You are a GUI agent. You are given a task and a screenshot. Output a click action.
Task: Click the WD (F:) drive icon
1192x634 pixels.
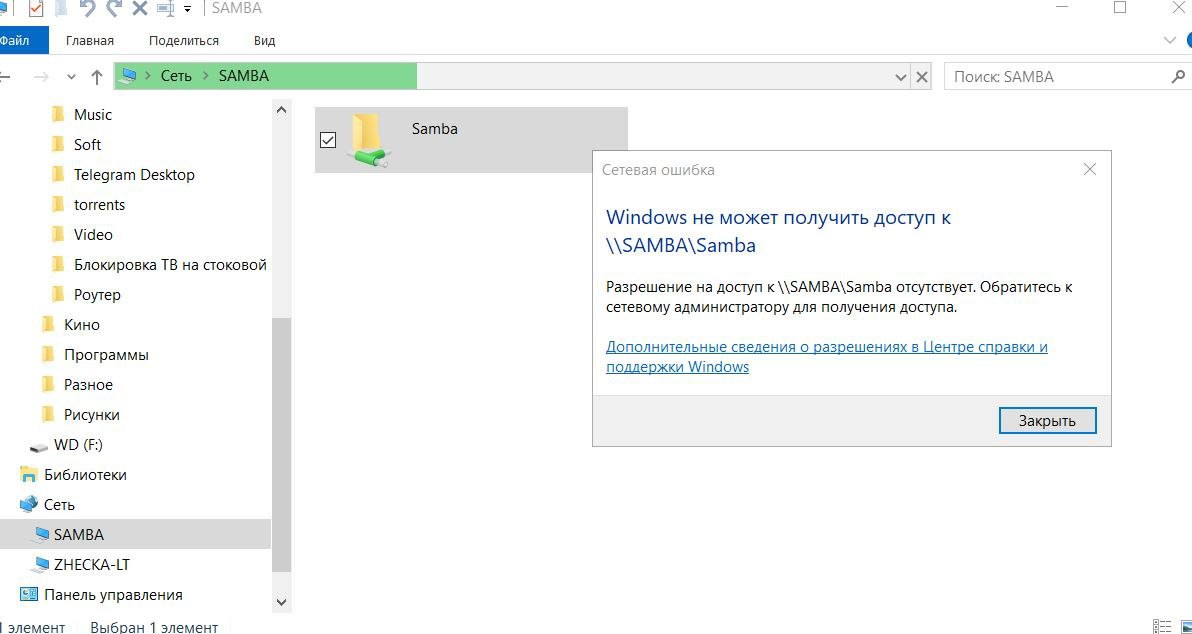point(38,447)
